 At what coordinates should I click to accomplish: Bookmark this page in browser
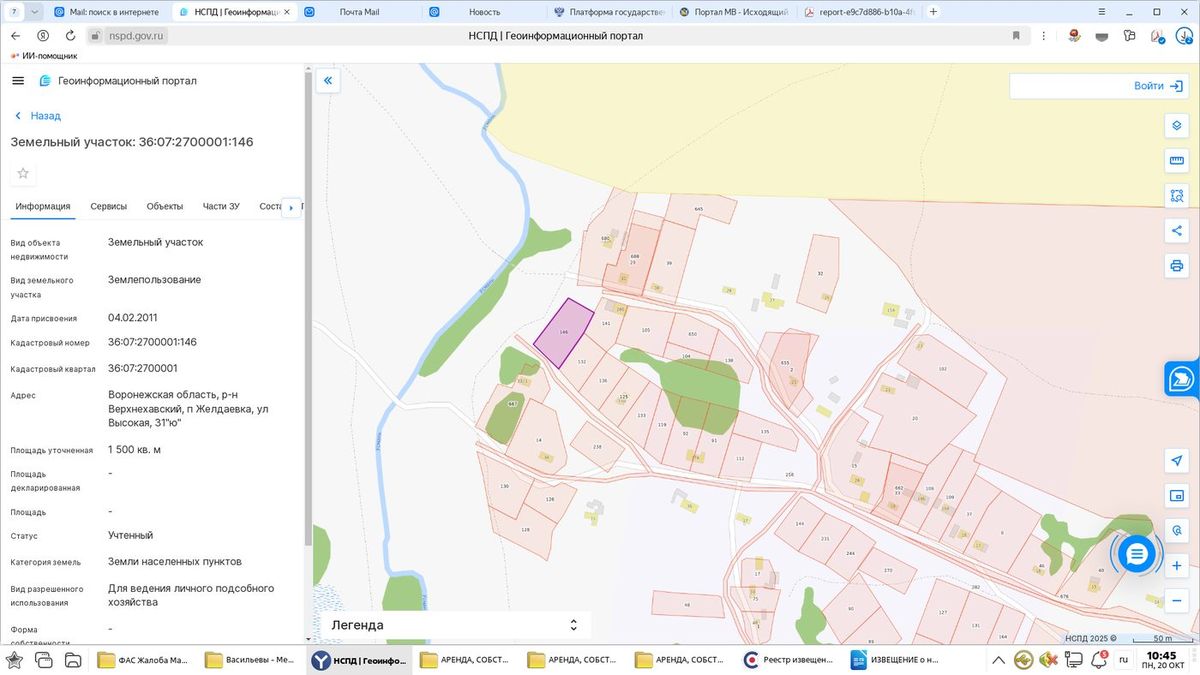(x=1016, y=35)
